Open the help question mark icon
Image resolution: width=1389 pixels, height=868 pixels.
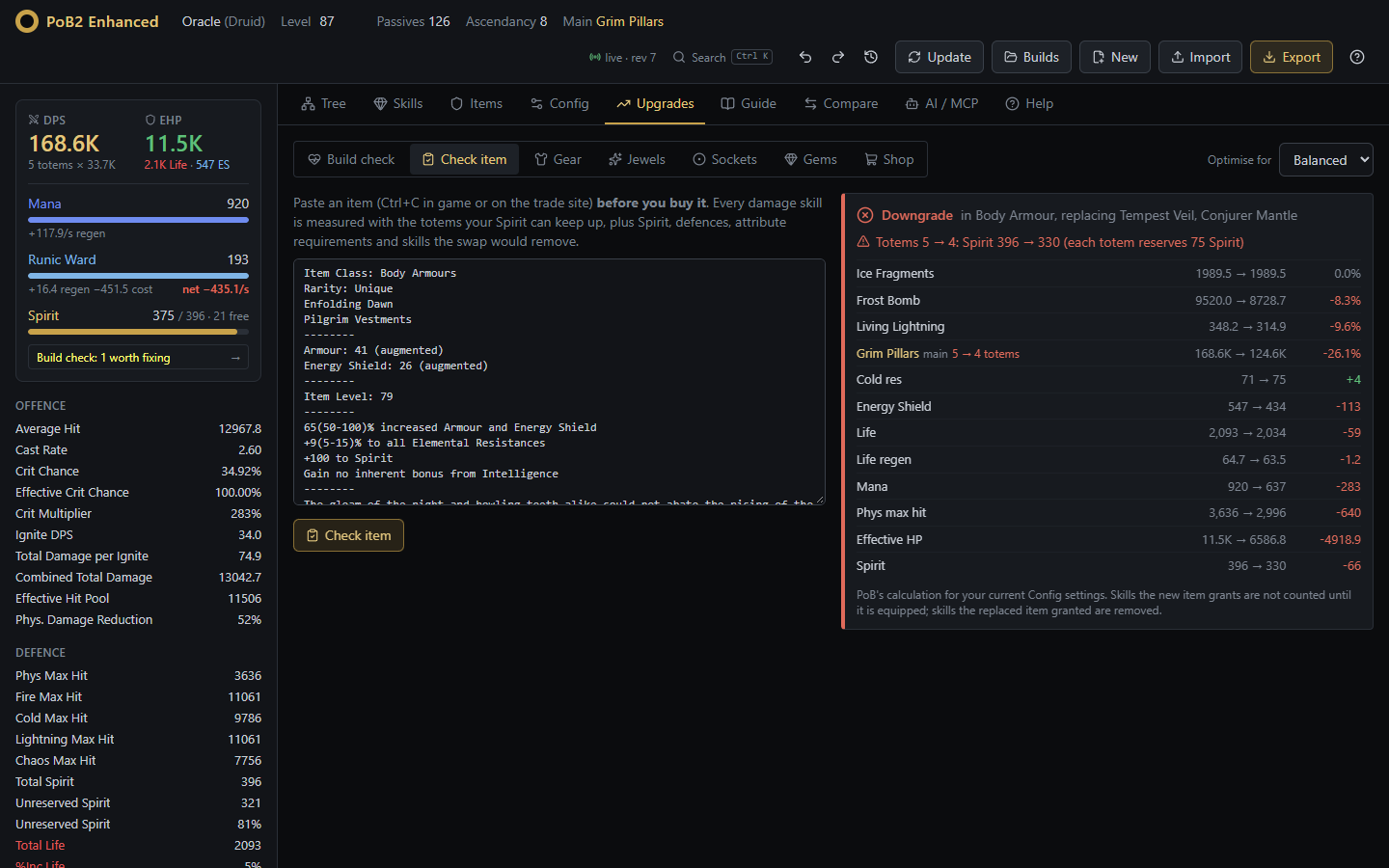pyautogui.click(x=1357, y=57)
